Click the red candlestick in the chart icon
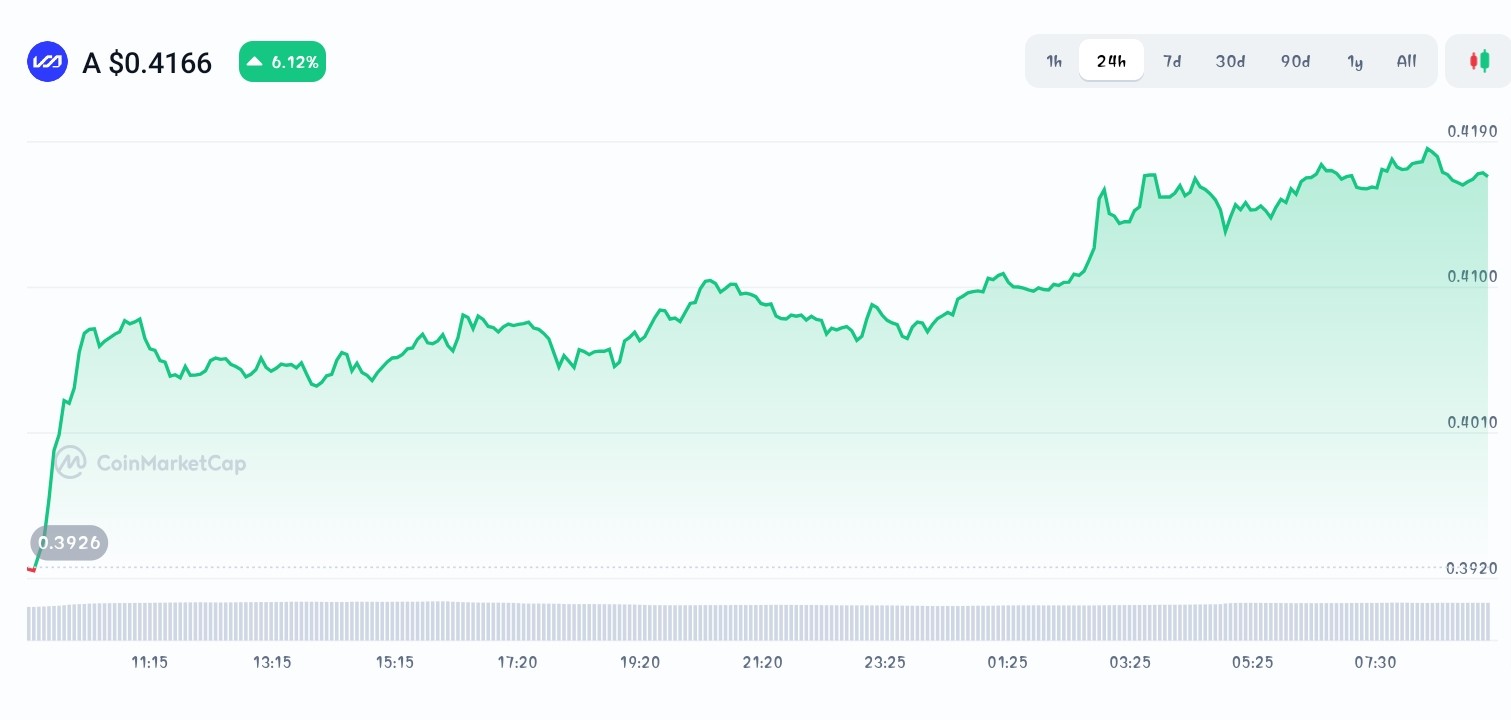Viewport: 1511px width, 720px height. 1474,60
